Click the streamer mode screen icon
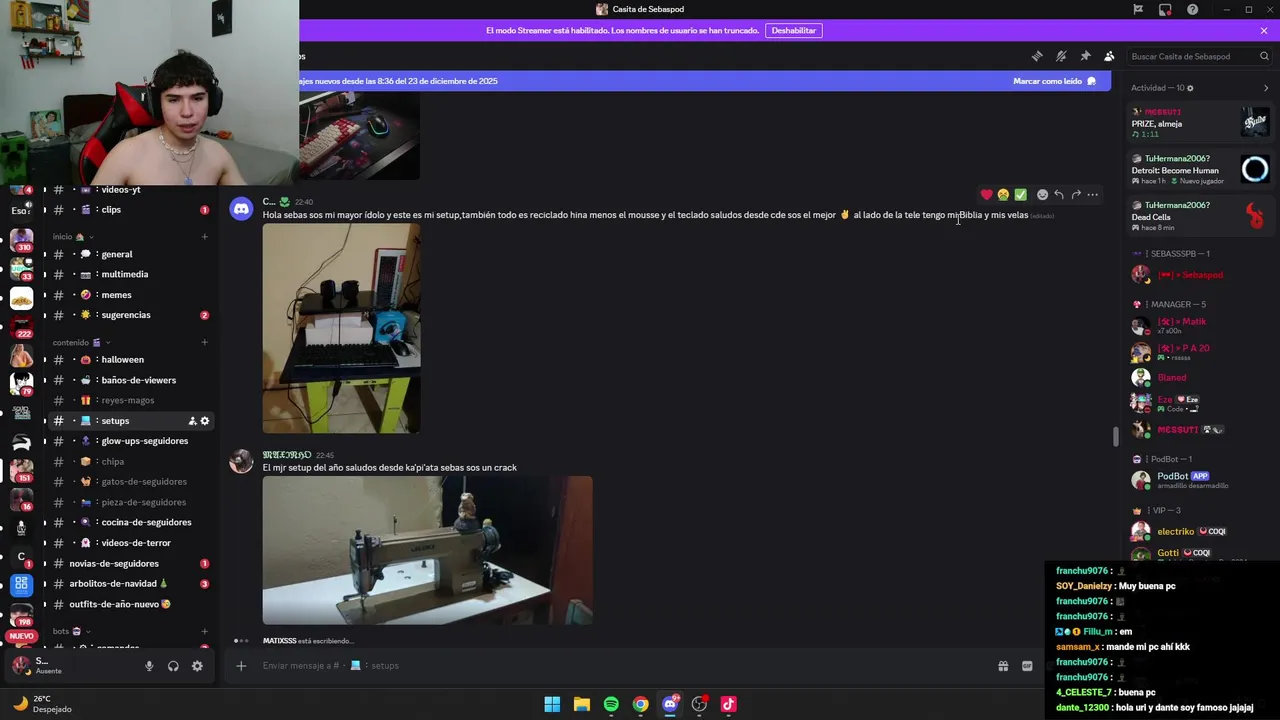This screenshot has height=720, width=1280. pyautogui.click(x=1165, y=9)
